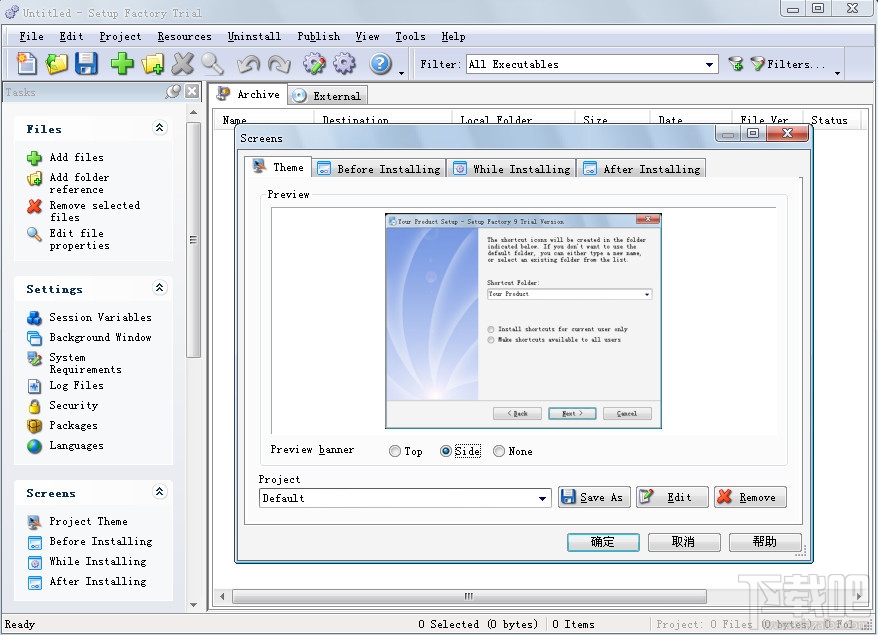Click the blue Help question mark icon
This screenshot has width=878, height=635.
(x=380, y=63)
